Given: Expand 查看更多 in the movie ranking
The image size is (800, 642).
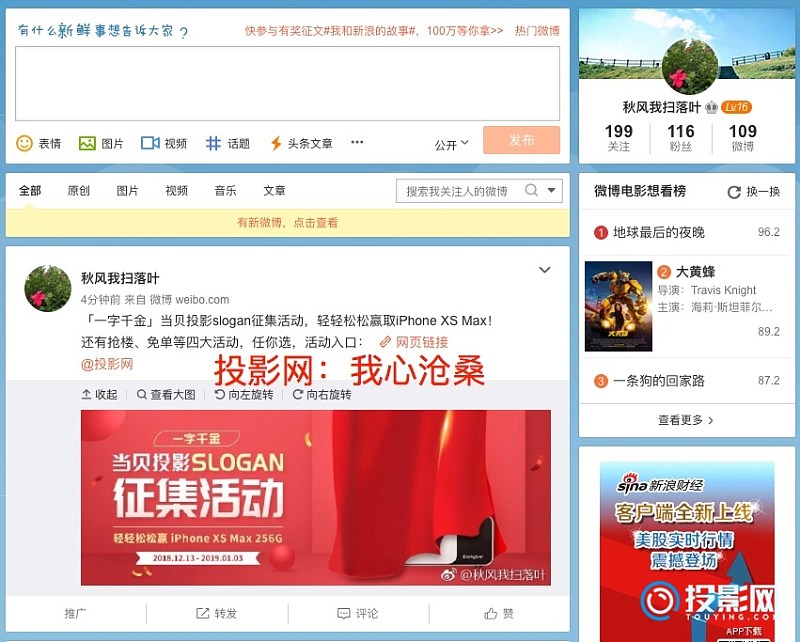Looking at the screenshot, I should [686, 420].
